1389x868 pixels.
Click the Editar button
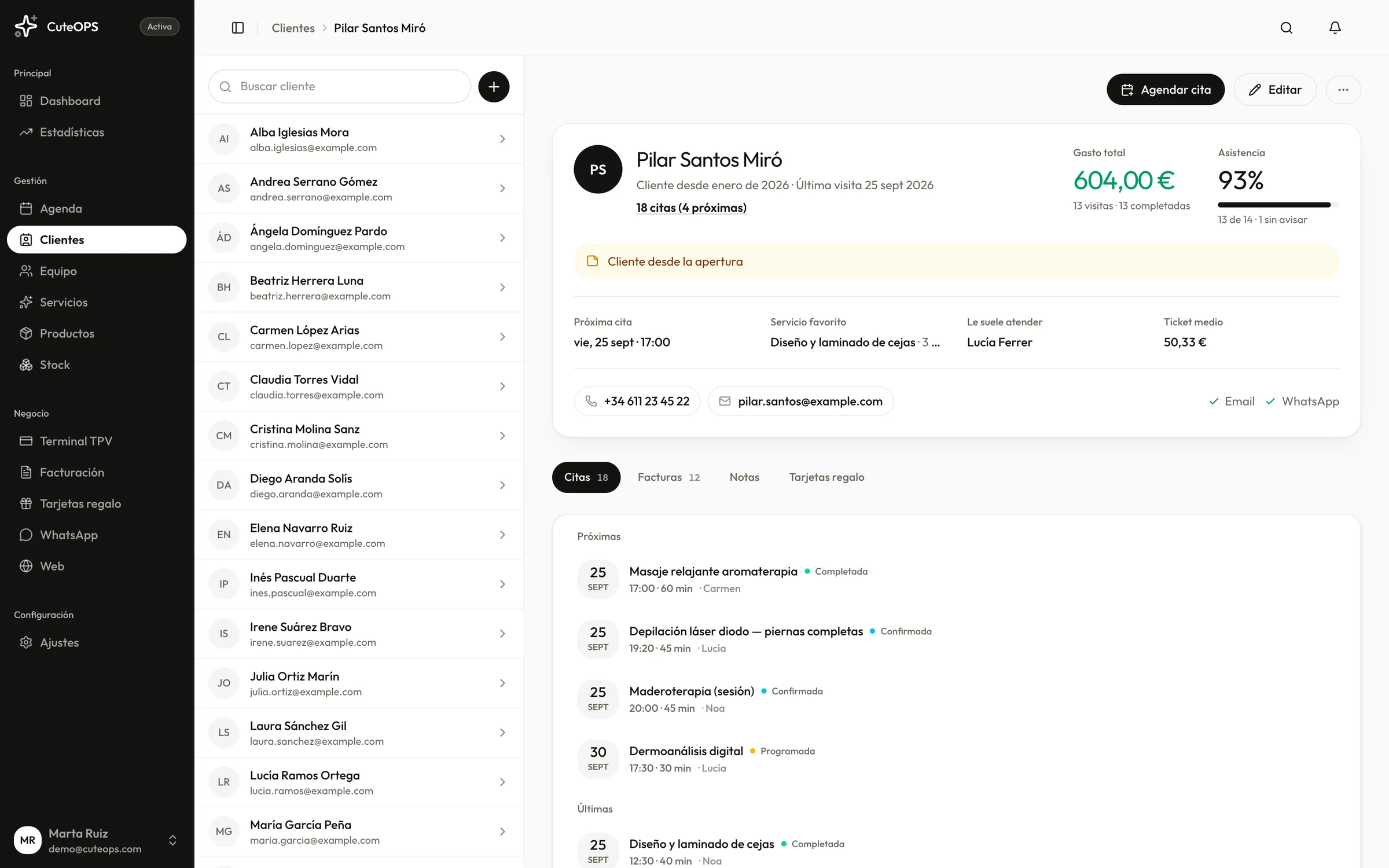(1275, 90)
